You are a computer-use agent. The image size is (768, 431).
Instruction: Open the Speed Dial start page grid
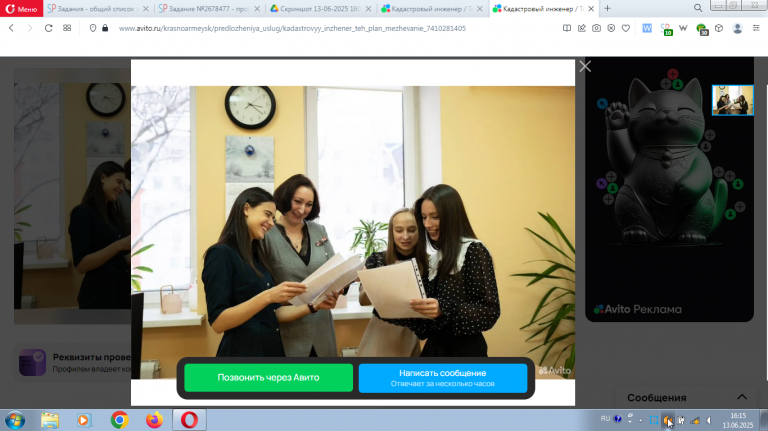coord(67,28)
